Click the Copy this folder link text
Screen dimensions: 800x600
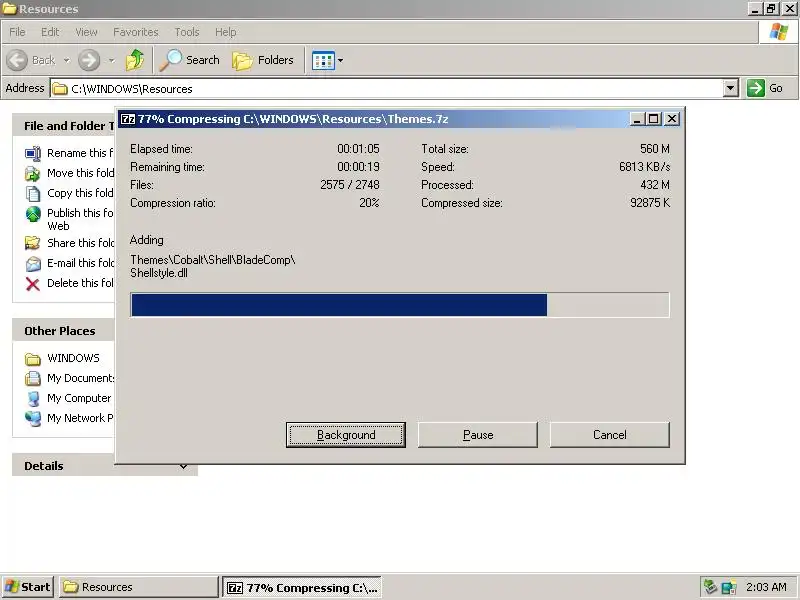pos(81,193)
